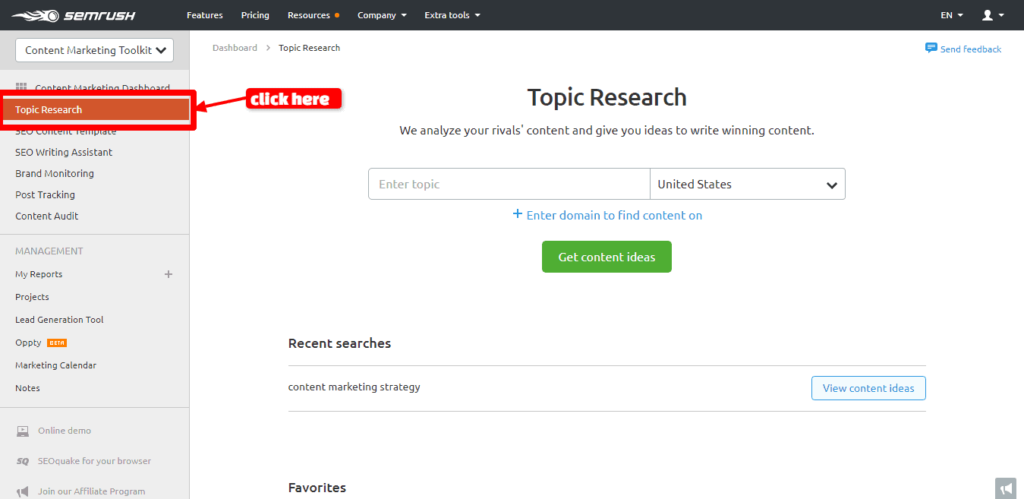Viewport: 1024px width, 499px height.
Task: Click the Send feedback speech bubble icon
Action: point(931,48)
